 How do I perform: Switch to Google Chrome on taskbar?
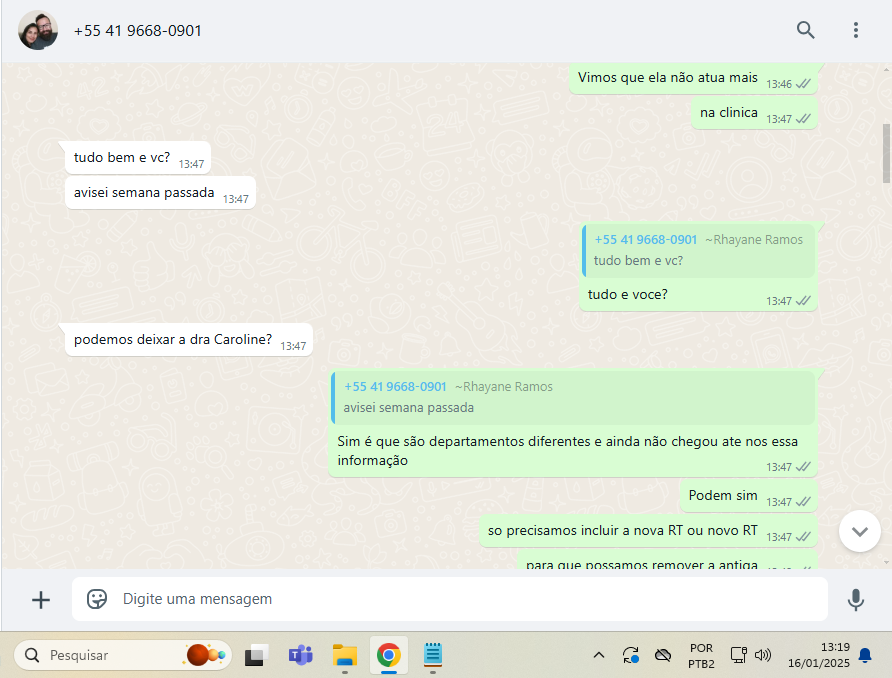(389, 655)
